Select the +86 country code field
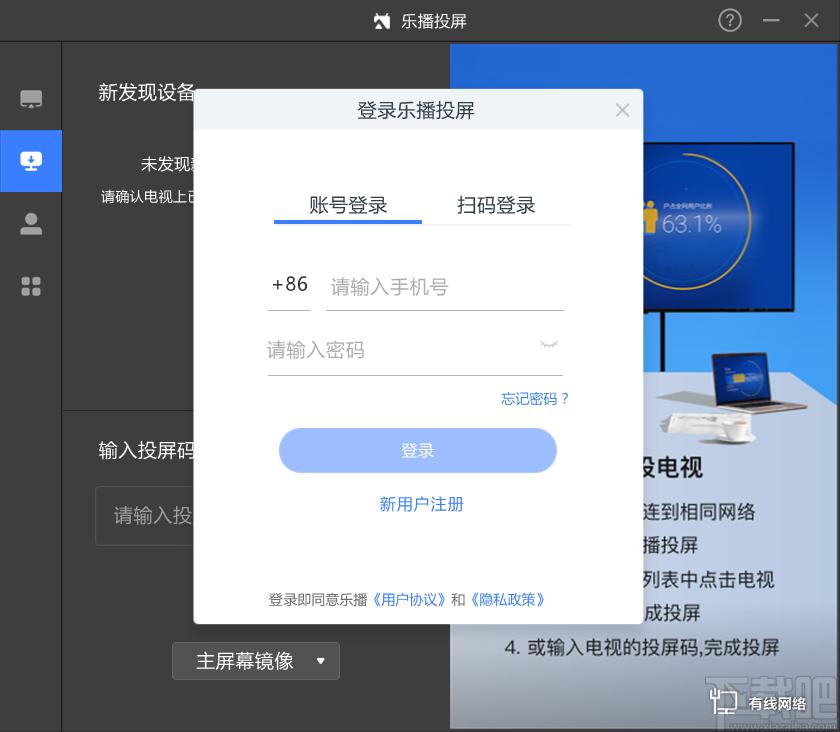This screenshot has width=840, height=732. point(289,285)
